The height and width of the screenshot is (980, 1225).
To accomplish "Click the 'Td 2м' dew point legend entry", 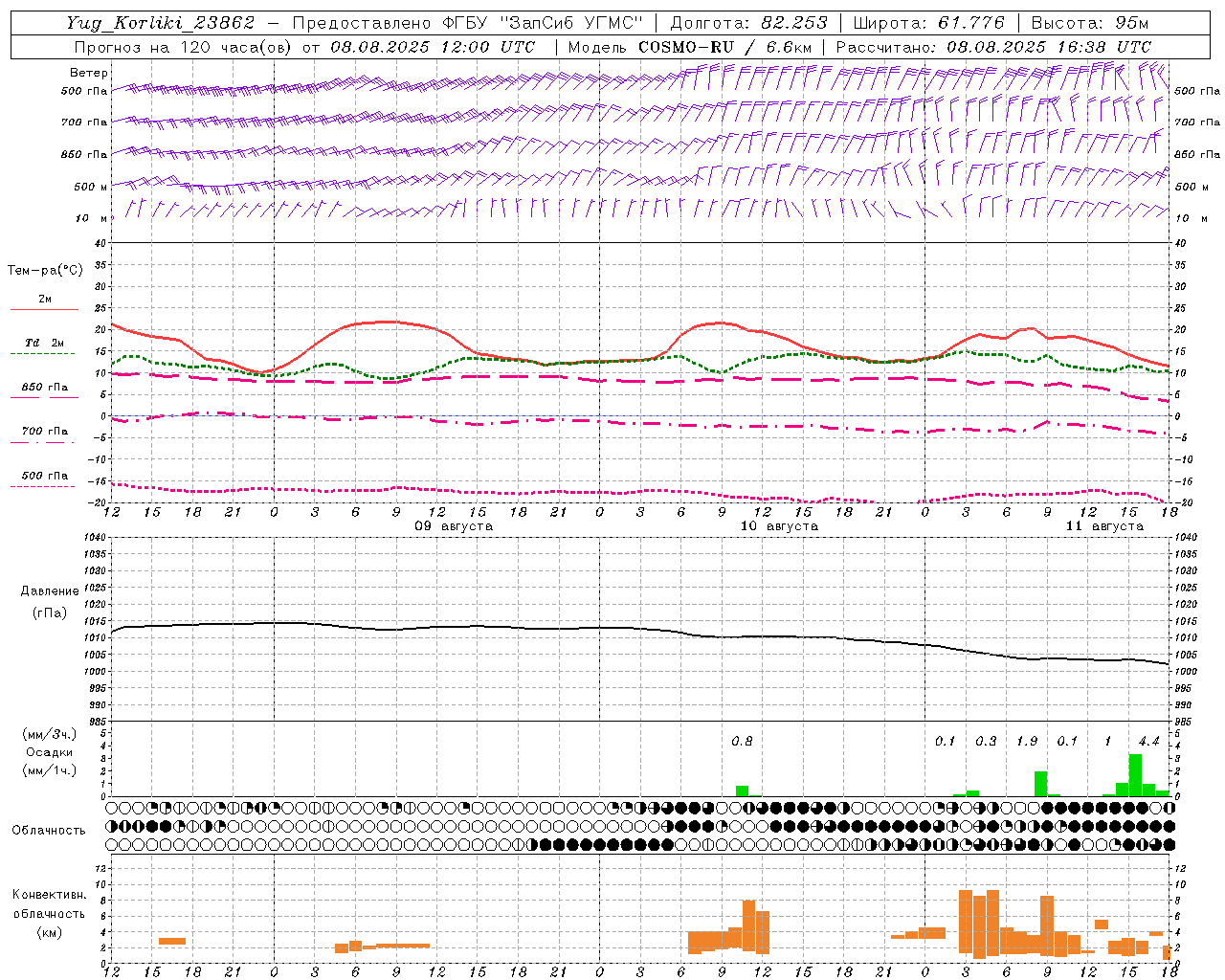I will click(x=44, y=343).
